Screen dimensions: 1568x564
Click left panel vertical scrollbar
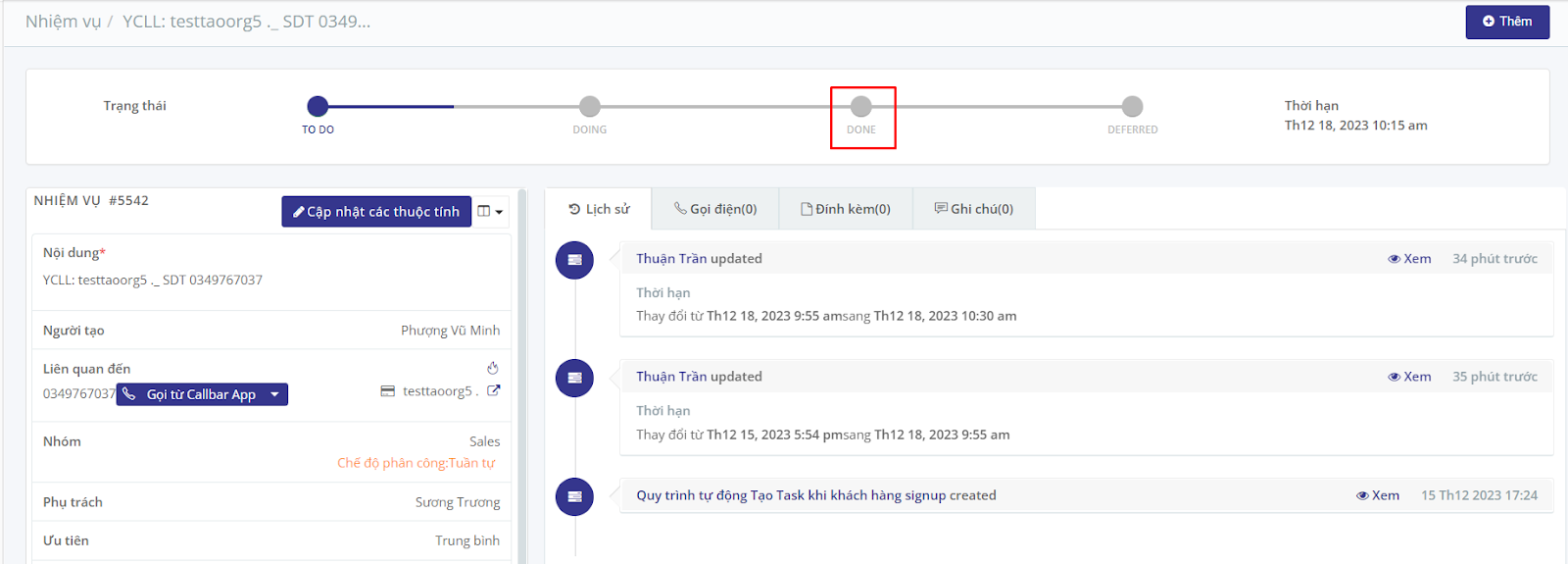[522, 377]
